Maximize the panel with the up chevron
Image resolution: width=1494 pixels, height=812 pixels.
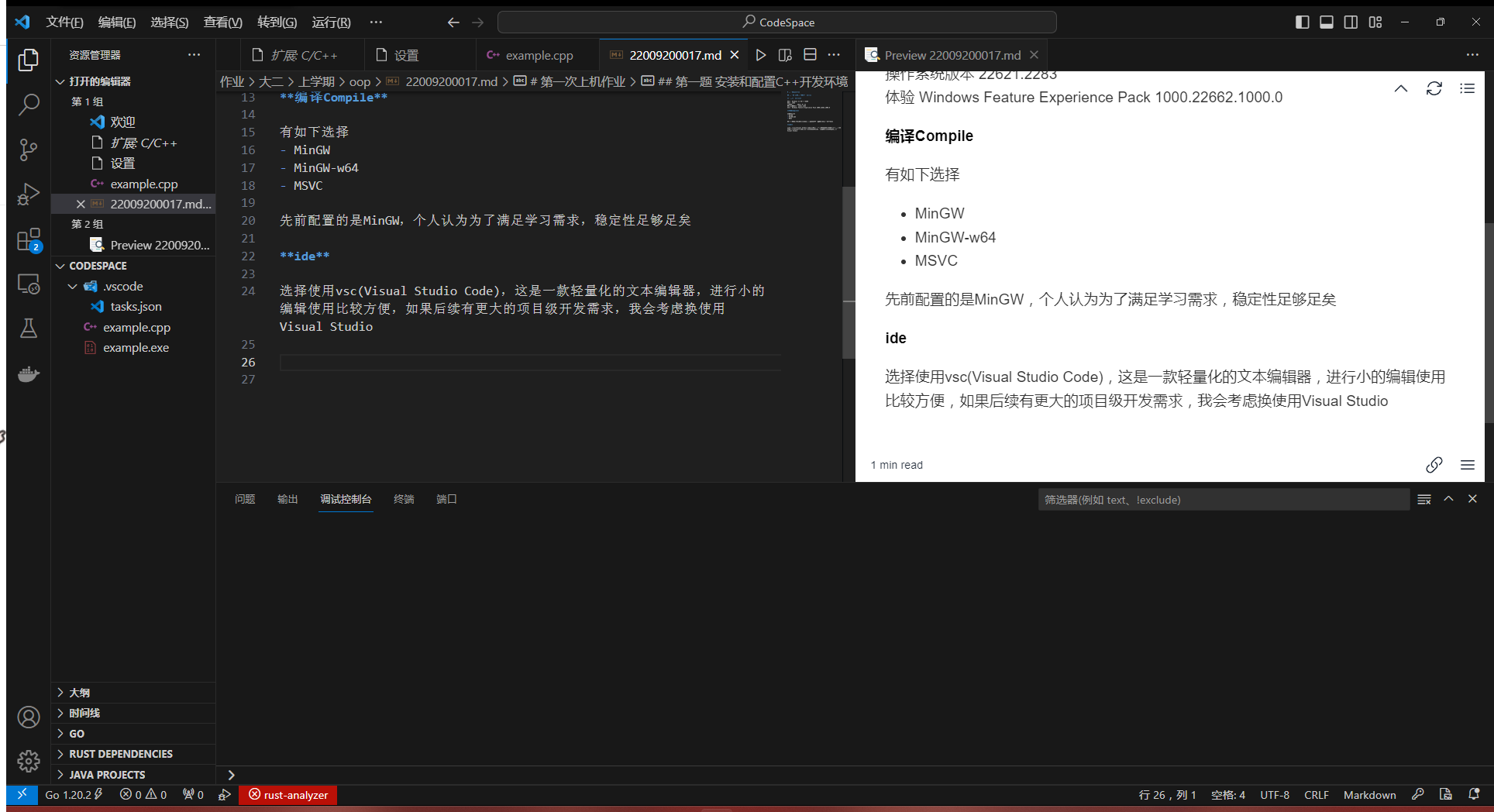tap(1448, 499)
